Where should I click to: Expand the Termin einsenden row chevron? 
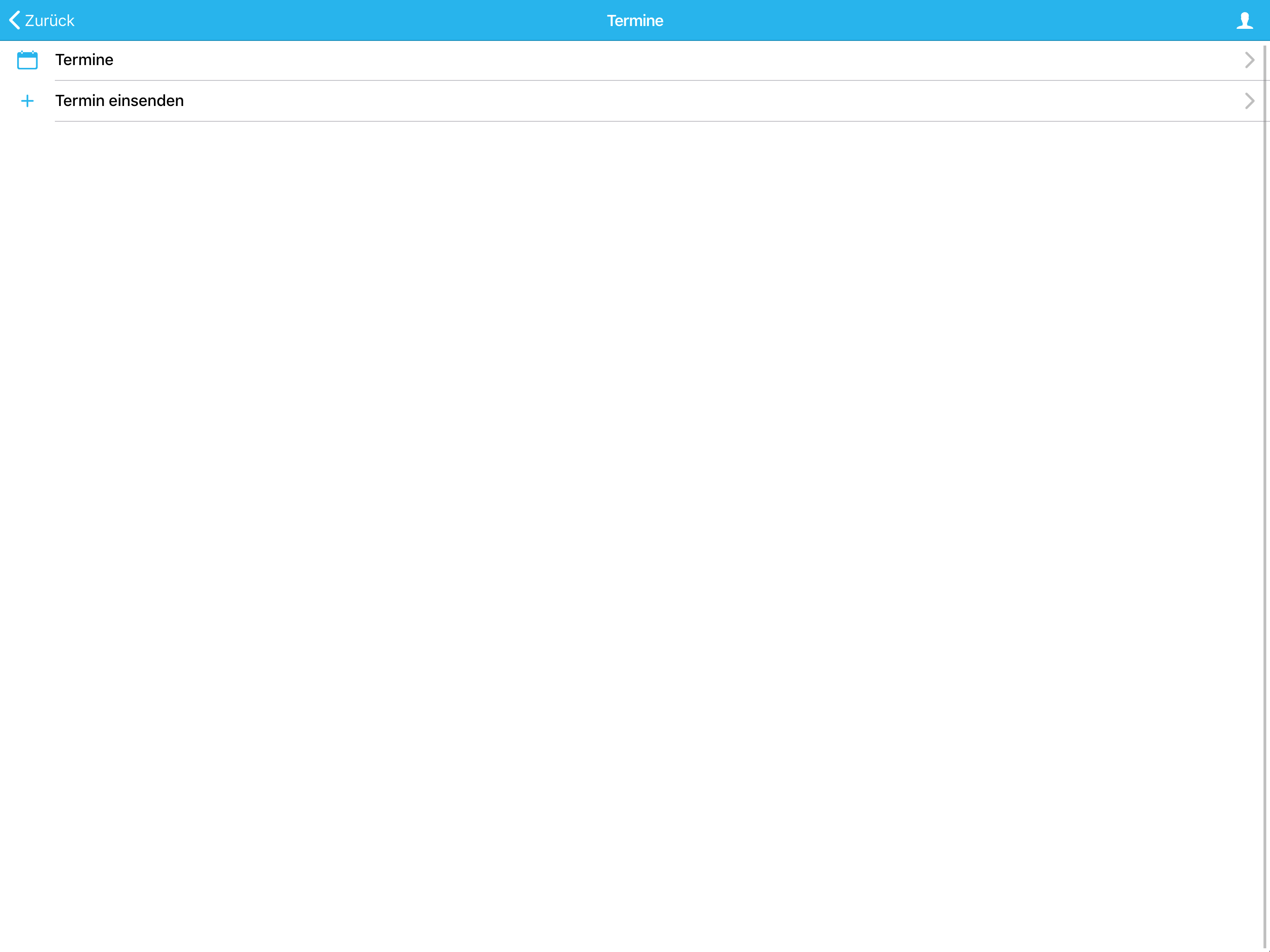[x=1250, y=101]
